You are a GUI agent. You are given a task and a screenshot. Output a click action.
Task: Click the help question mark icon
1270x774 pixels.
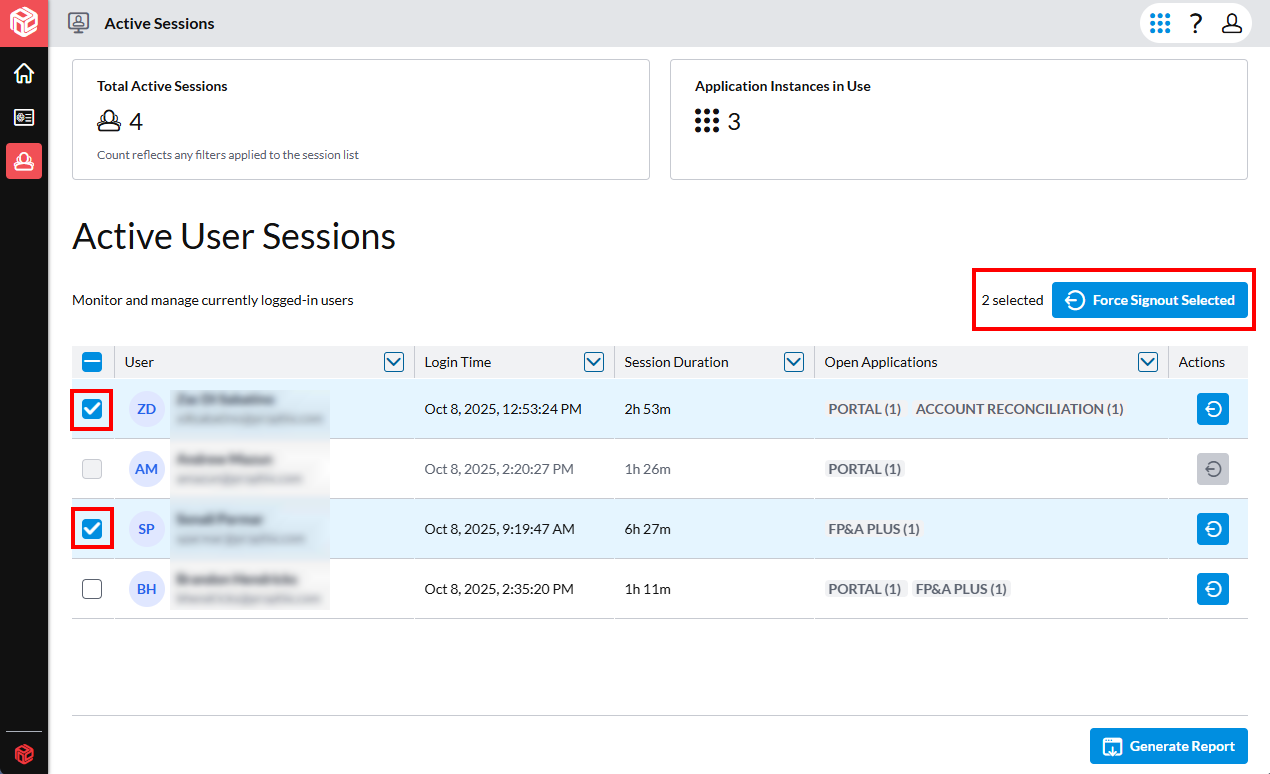[1195, 24]
